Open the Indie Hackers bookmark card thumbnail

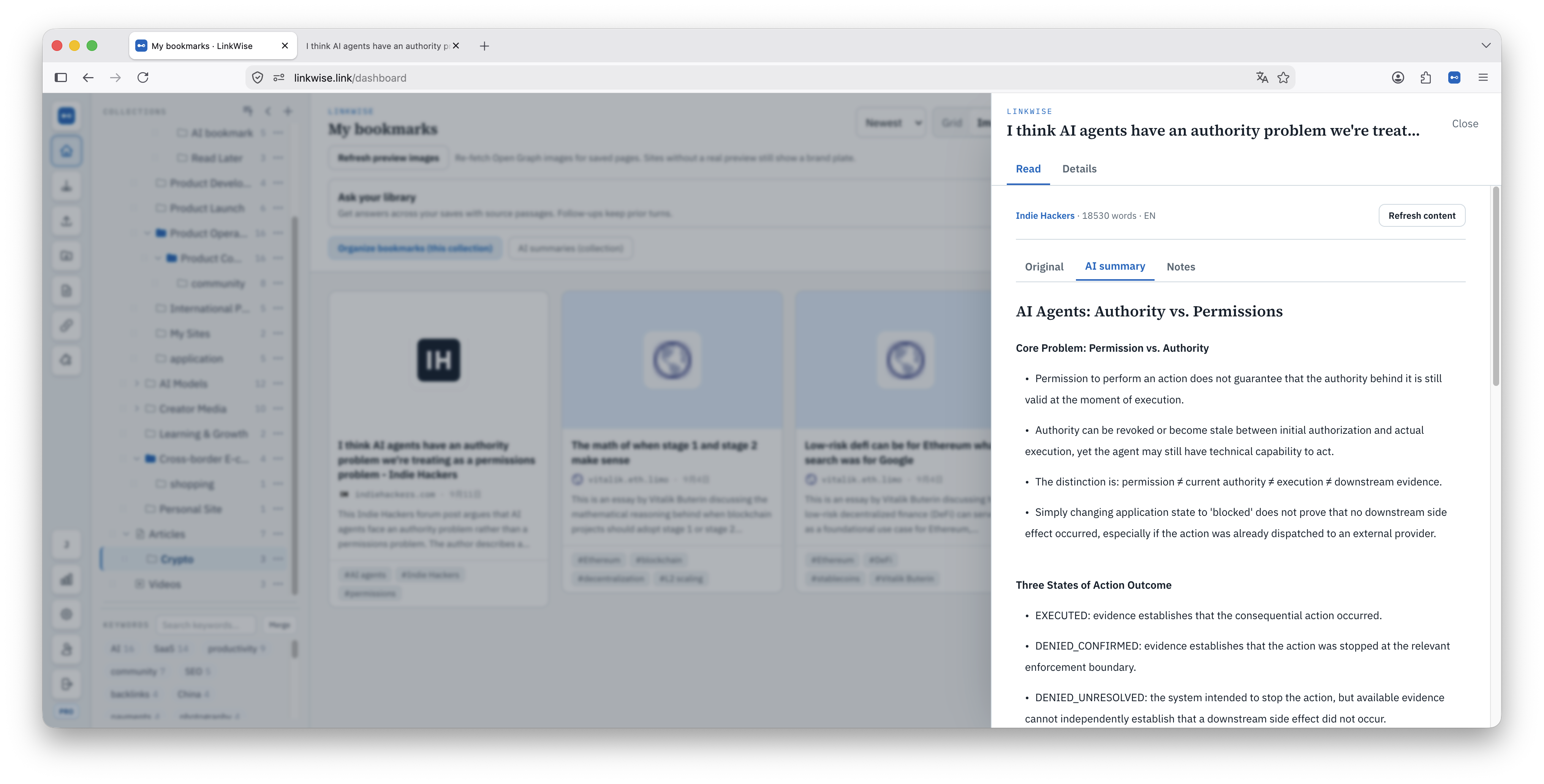438,360
